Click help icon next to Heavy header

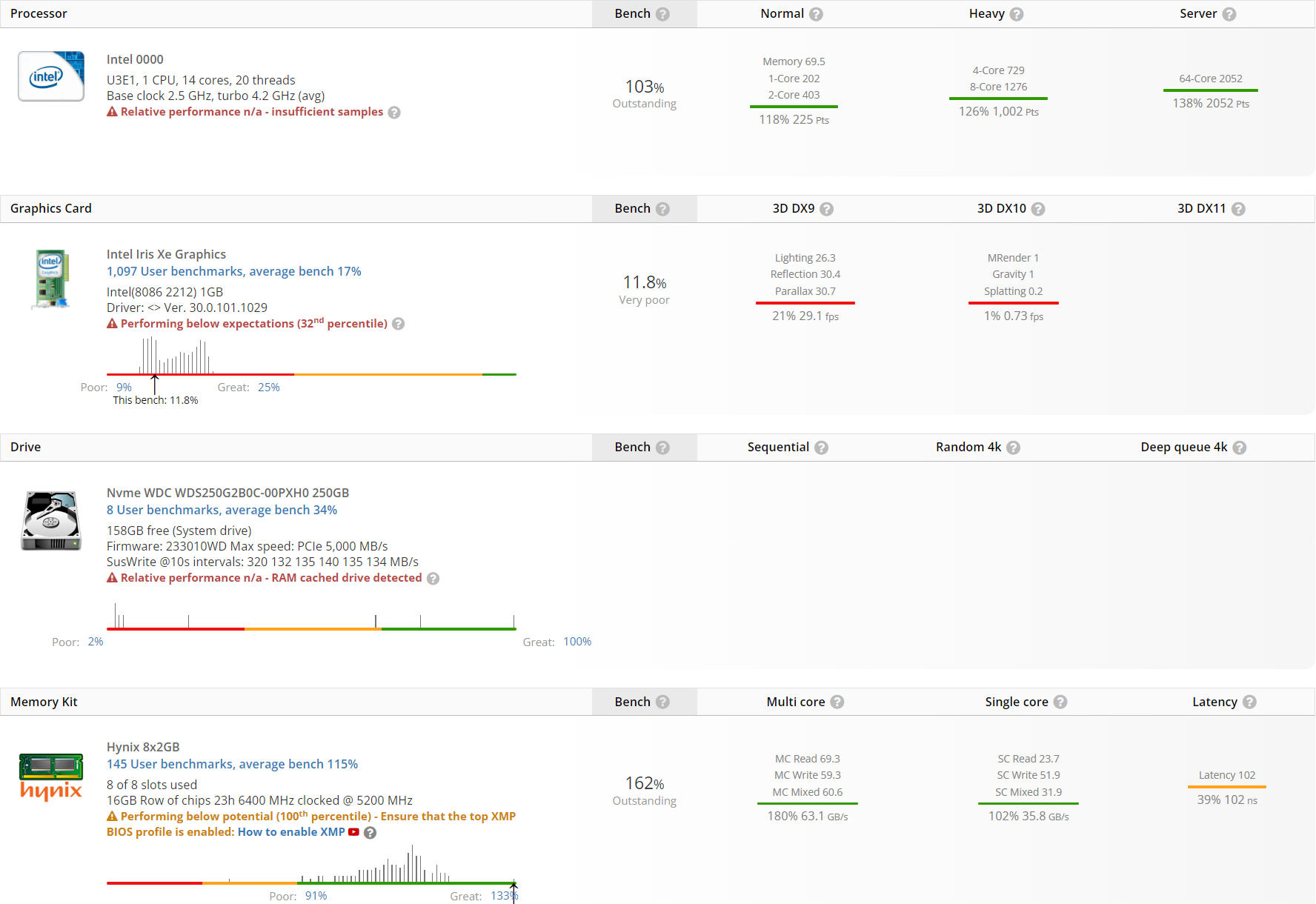pos(1017,14)
